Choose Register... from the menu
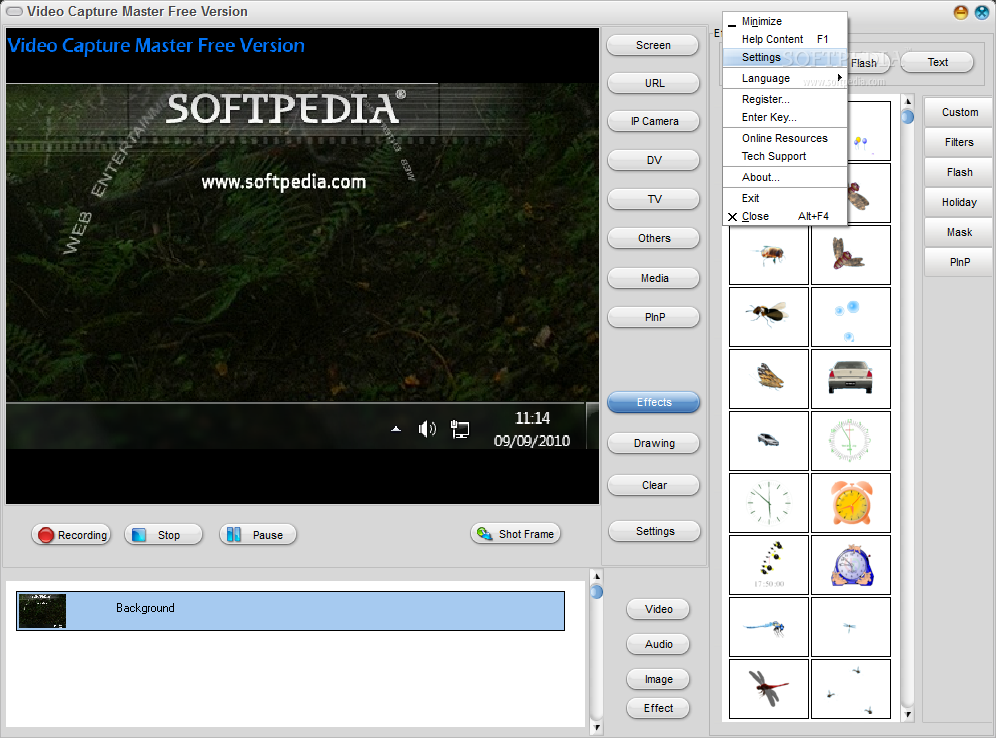The width and height of the screenshot is (996, 738). click(785, 99)
